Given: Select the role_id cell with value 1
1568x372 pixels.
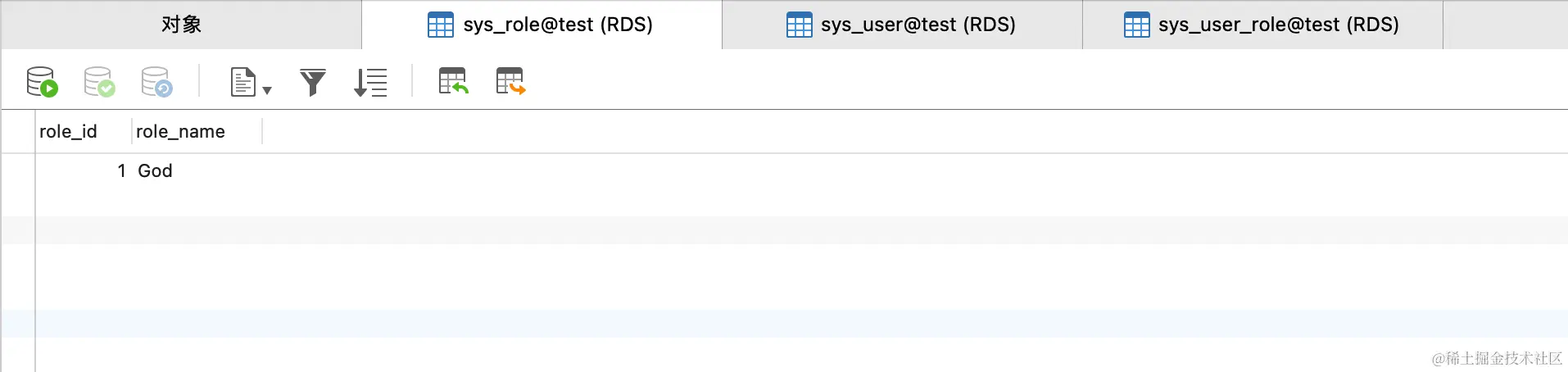Looking at the screenshot, I should 82,170.
